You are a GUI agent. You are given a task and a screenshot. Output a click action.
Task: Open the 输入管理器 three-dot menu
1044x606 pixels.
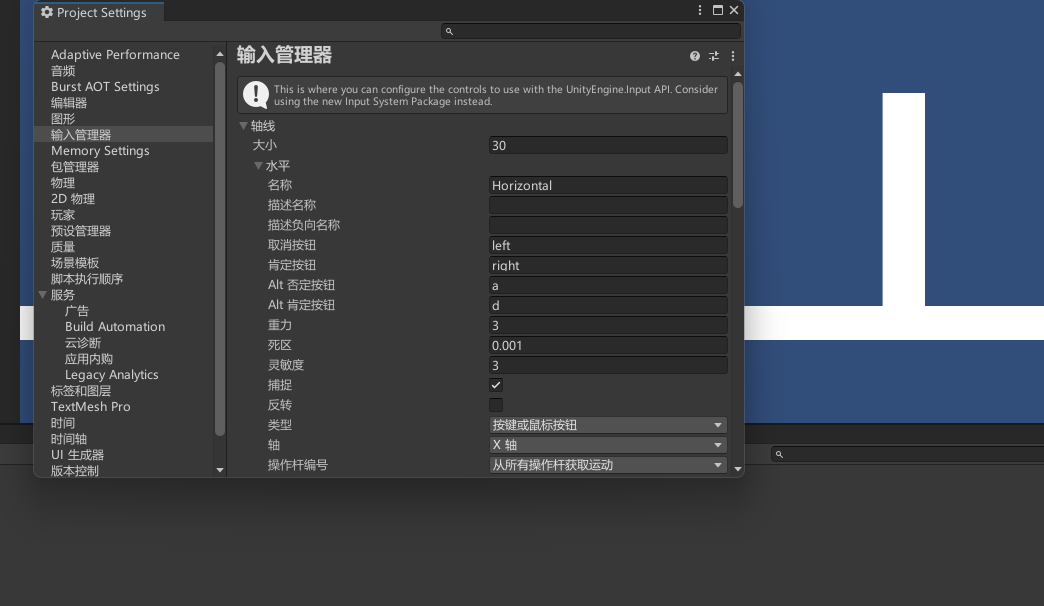point(733,56)
